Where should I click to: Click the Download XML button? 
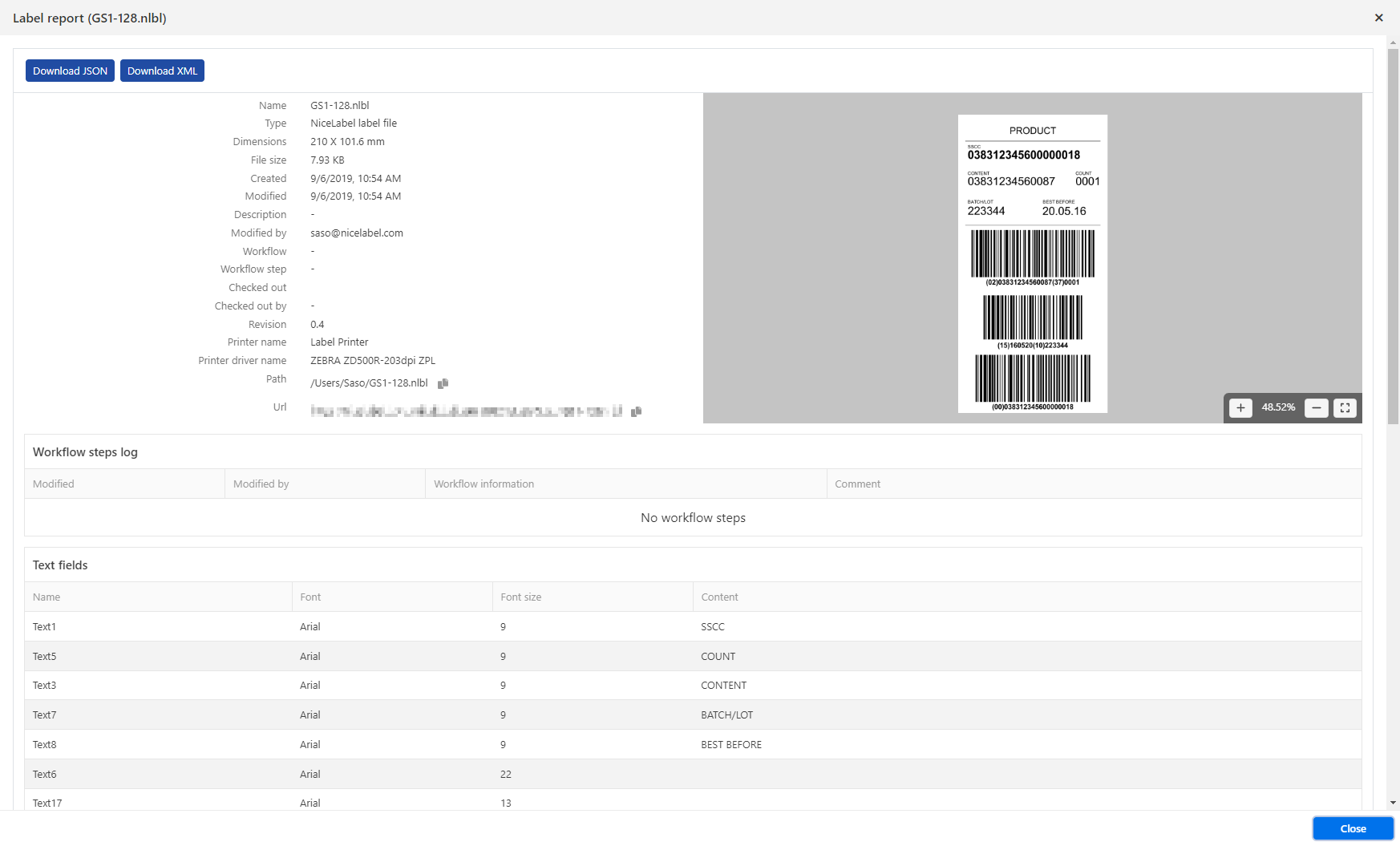(x=162, y=71)
